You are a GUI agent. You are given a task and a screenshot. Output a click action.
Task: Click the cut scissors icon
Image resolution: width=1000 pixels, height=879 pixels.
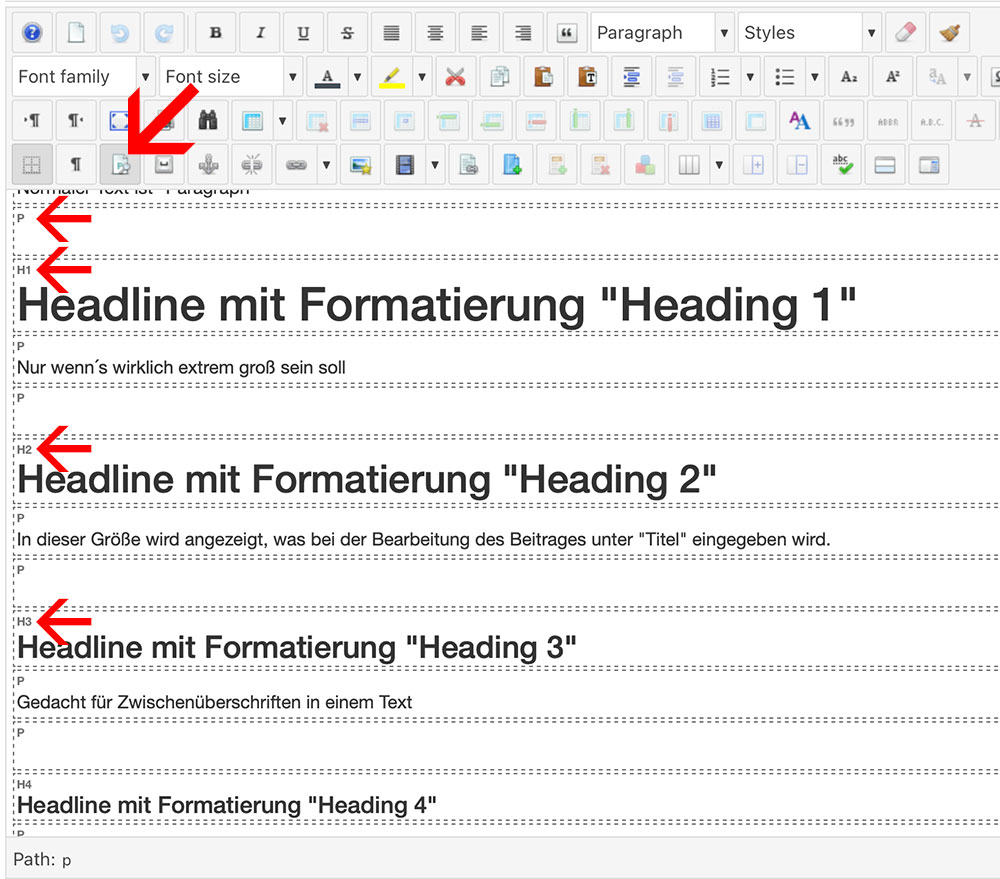(456, 77)
